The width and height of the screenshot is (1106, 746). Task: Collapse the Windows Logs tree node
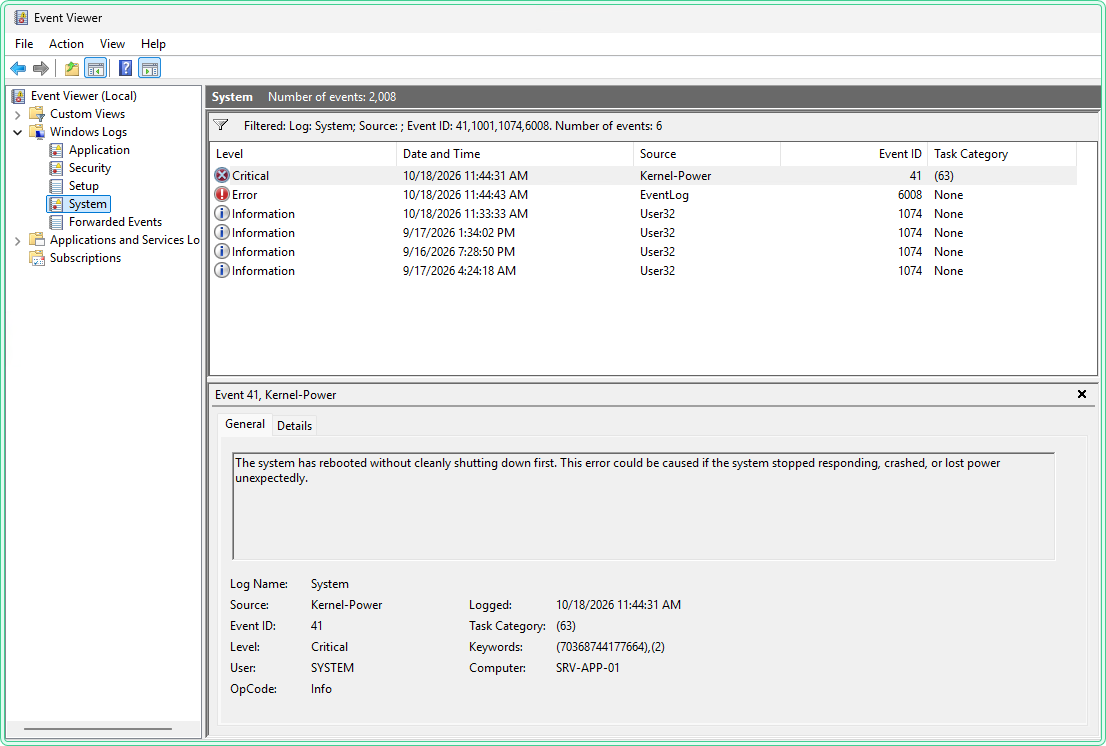[18, 133]
